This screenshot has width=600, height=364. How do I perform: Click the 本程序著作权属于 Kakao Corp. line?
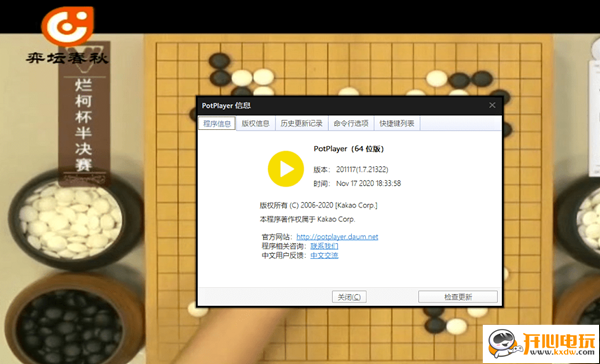point(307,219)
